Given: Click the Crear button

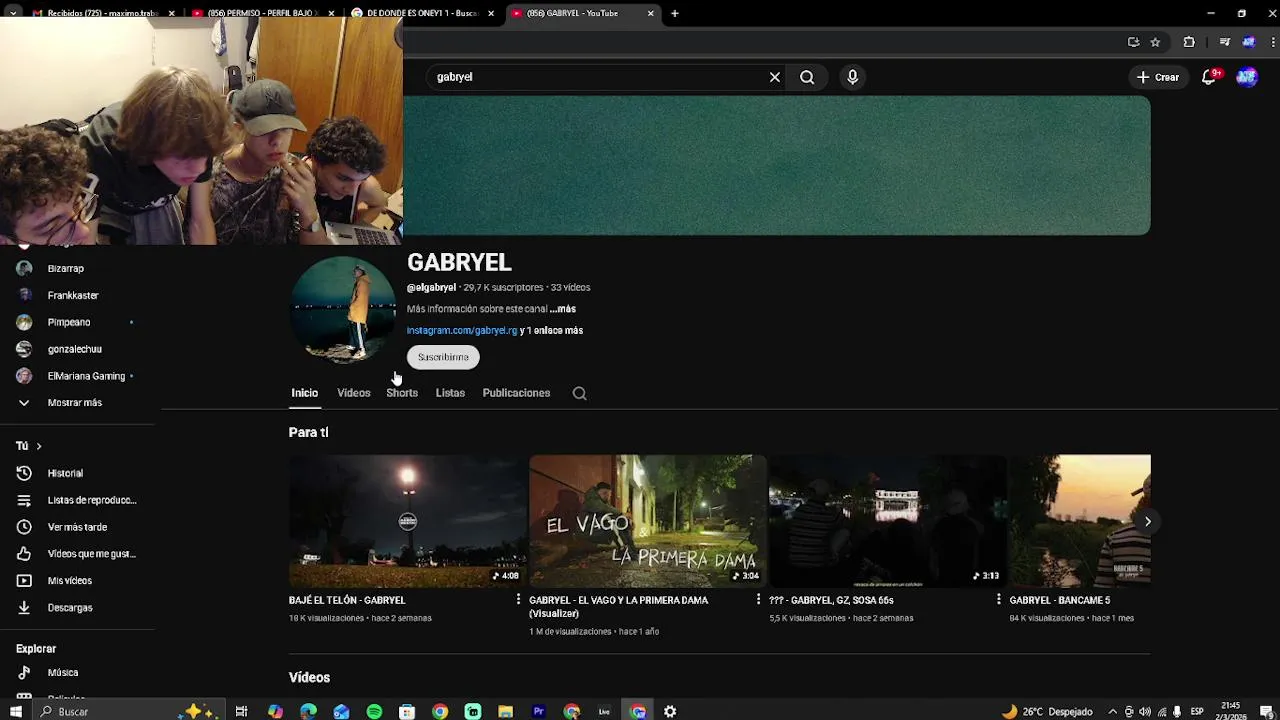Looking at the screenshot, I should (1158, 77).
